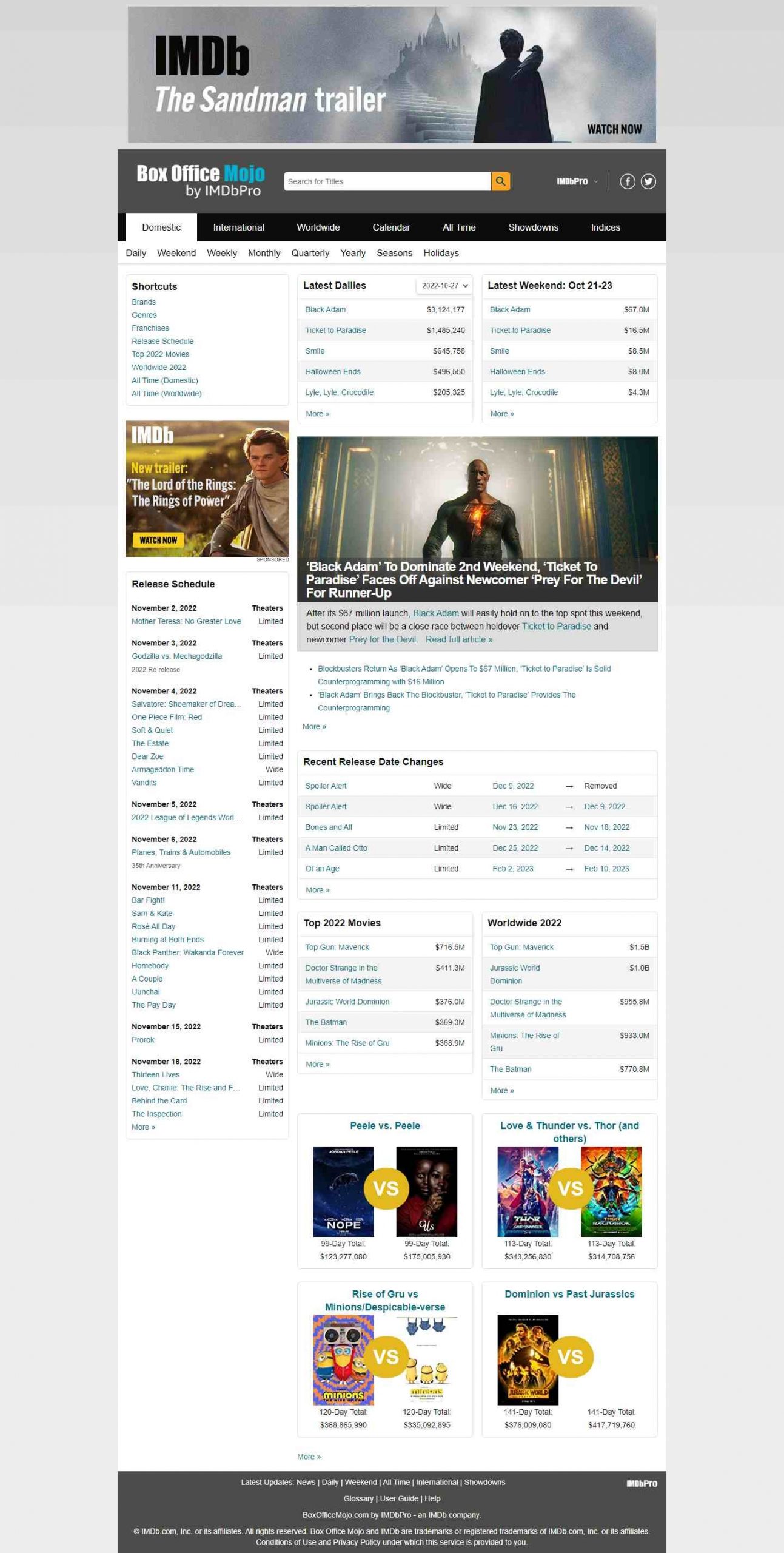Open Black Panther: Wakanda Forever entry

(188, 952)
